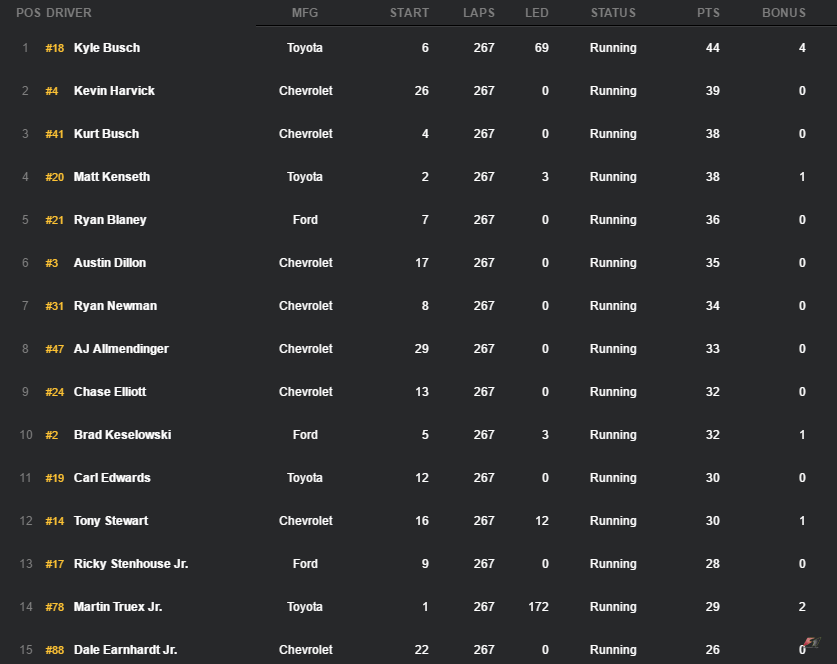Sort results by START column header
This screenshot has height=664, width=837.
(x=409, y=13)
